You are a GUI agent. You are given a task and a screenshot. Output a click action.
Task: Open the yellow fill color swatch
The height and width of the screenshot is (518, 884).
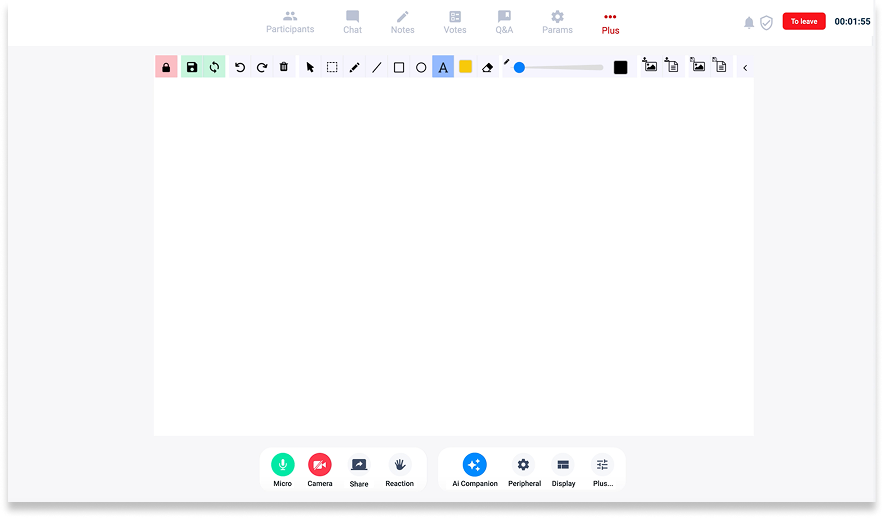pyautogui.click(x=465, y=67)
